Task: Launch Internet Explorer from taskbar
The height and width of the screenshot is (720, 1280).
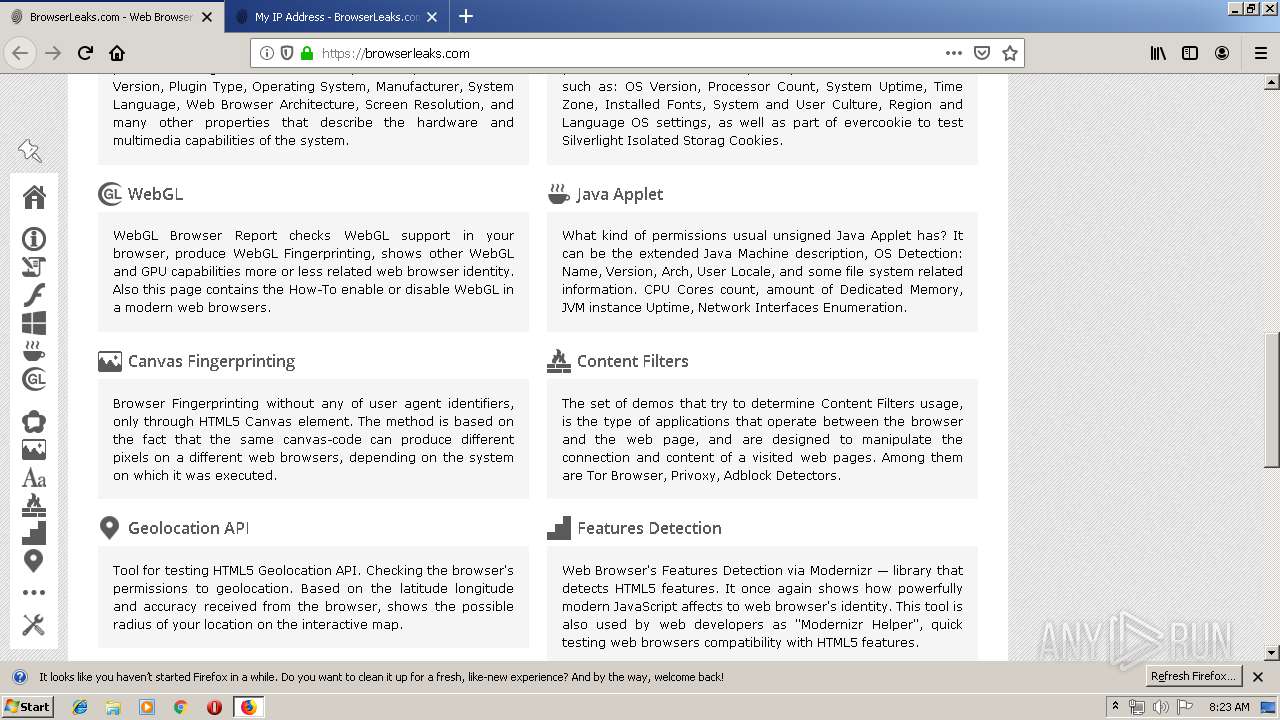Action: (x=80, y=707)
